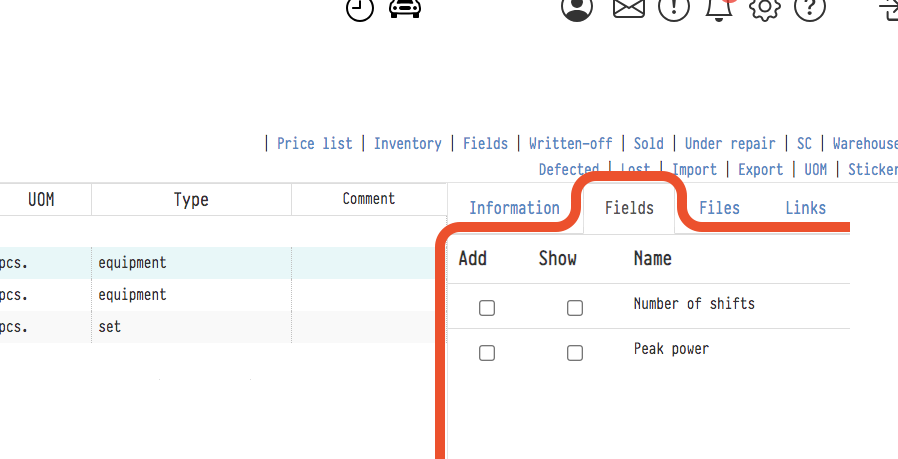Screen dimensions: 898x459
Task: Click the help question mark icon
Action: tap(809, 8)
